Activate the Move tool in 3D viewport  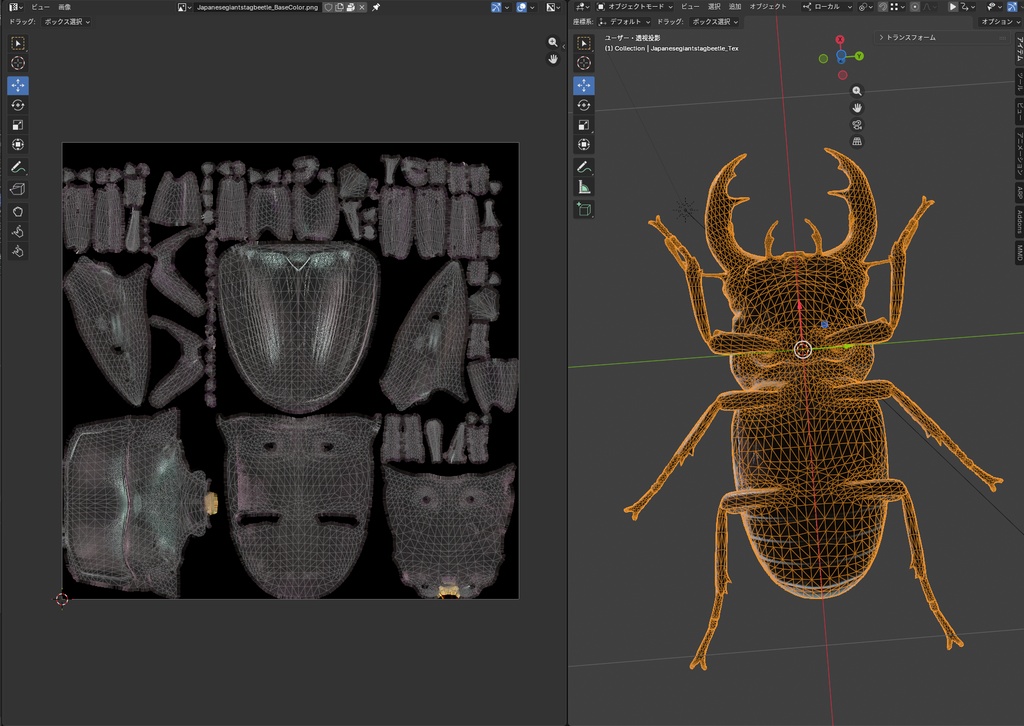coord(584,86)
